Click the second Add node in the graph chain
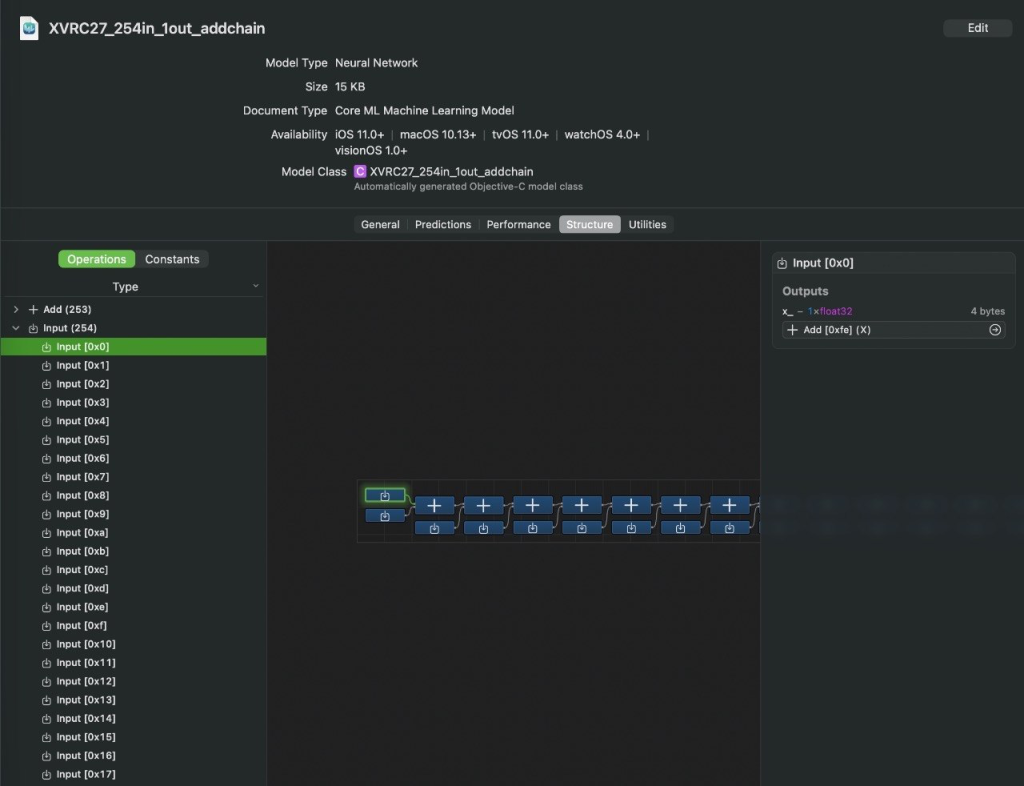 coord(483,505)
